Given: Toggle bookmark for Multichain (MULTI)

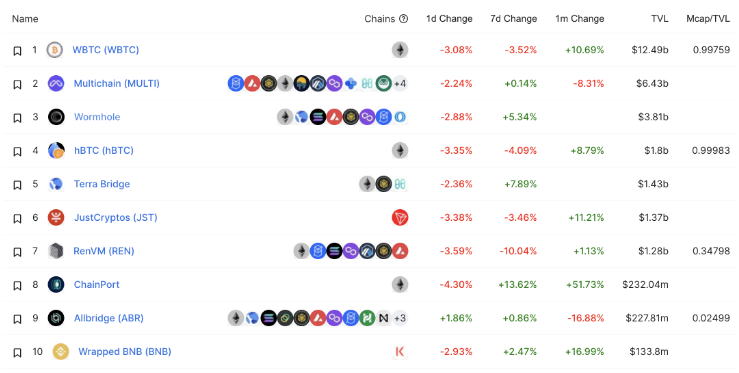Looking at the screenshot, I should click(17, 84).
